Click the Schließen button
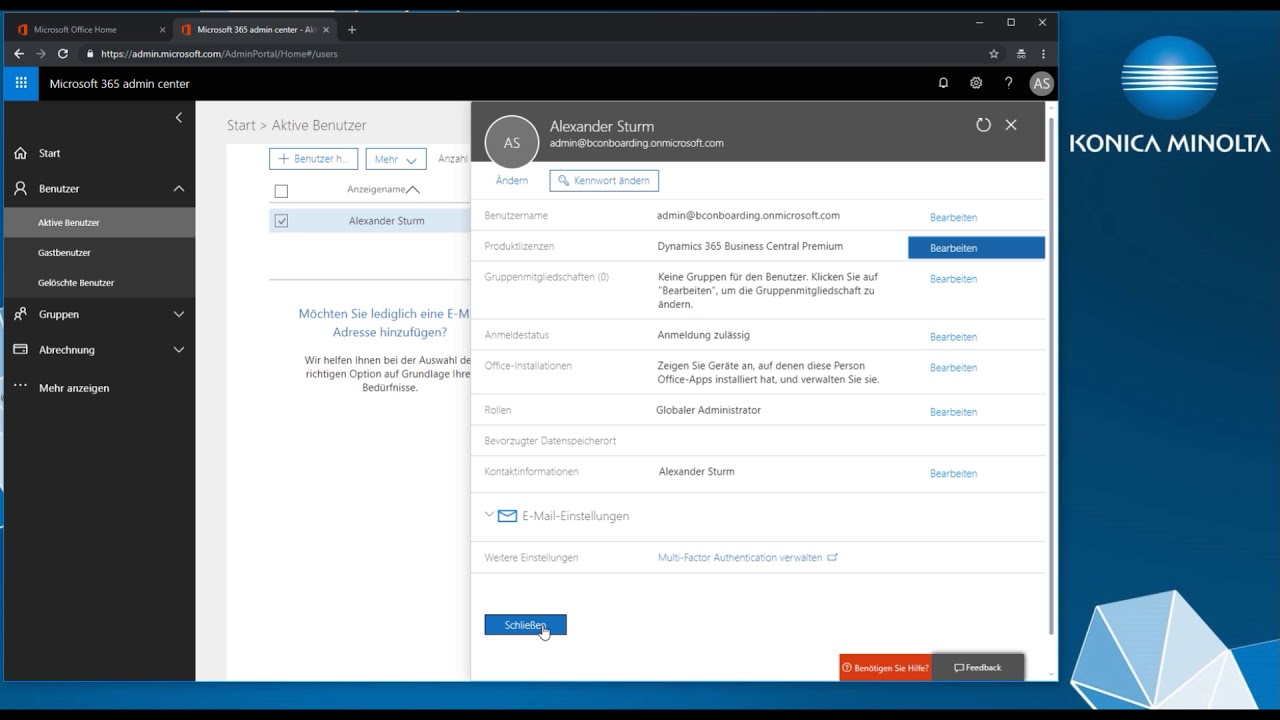 pyautogui.click(x=525, y=625)
